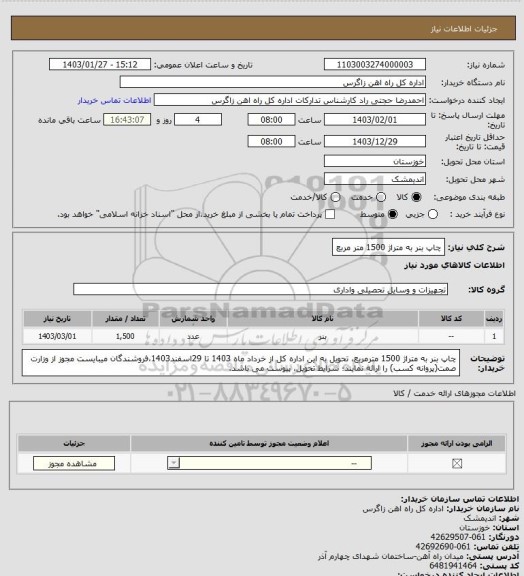Click the postal code 6481941464
524x576 pixels.
click(x=453, y=566)
